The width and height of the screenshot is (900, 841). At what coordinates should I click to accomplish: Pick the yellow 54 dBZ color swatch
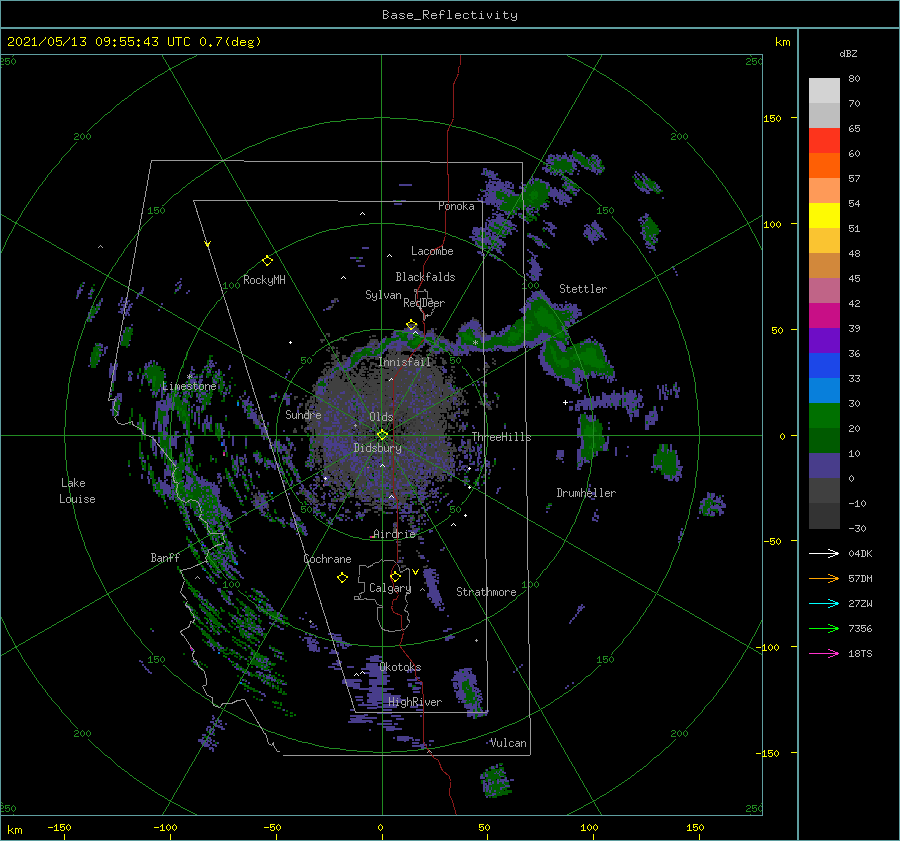824,215
